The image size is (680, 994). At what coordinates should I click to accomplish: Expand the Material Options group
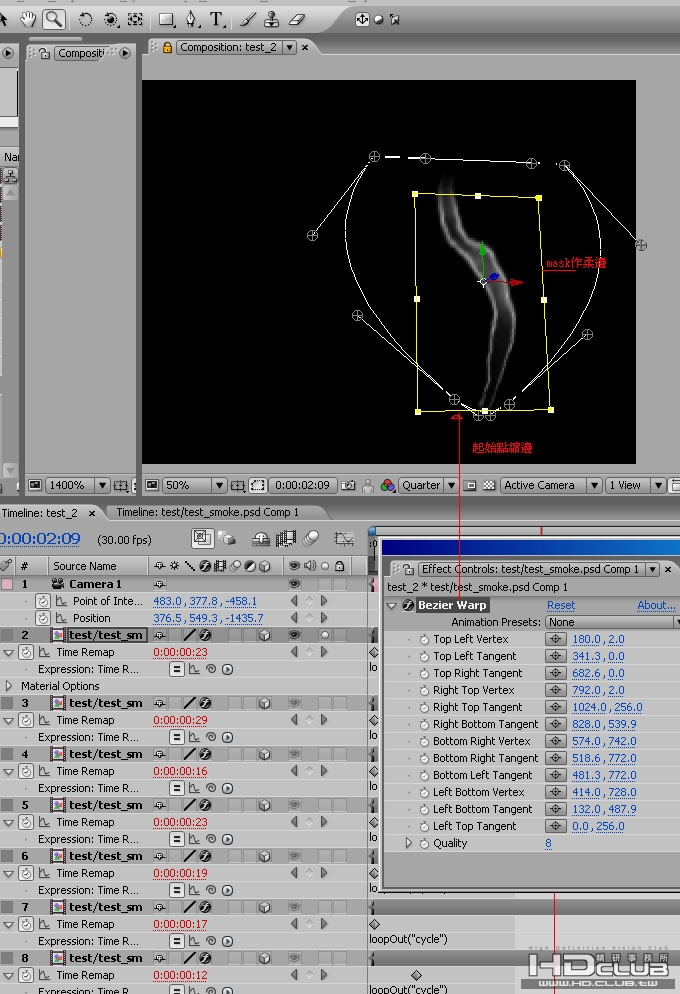pyautogui.click(x=9, y=686)
